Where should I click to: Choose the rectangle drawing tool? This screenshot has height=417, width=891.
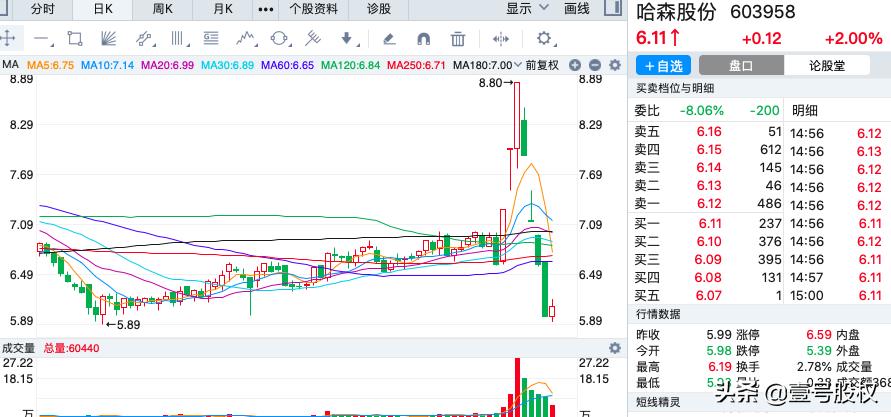(74, 39)
